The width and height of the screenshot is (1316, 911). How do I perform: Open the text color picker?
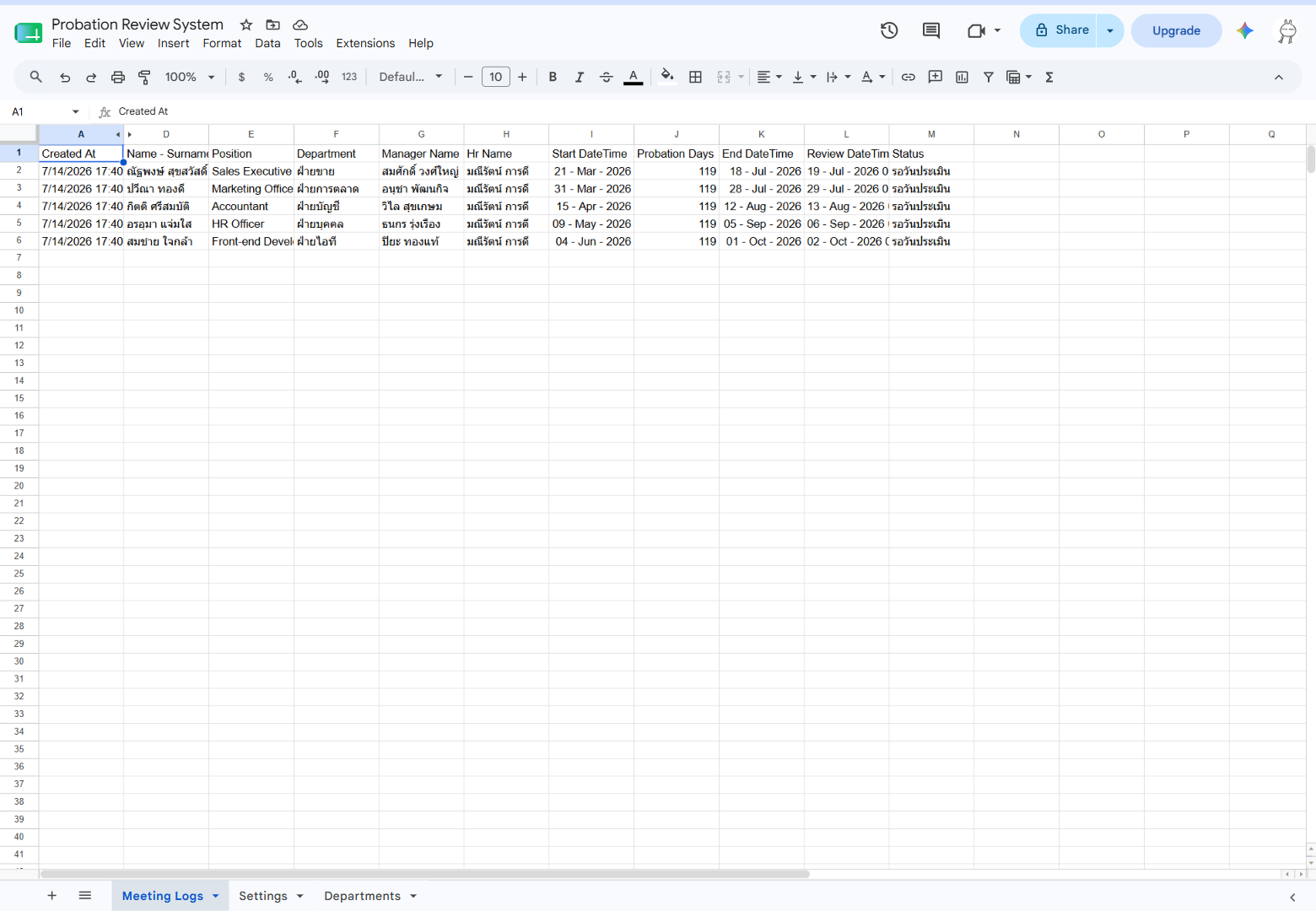point(633,77)
